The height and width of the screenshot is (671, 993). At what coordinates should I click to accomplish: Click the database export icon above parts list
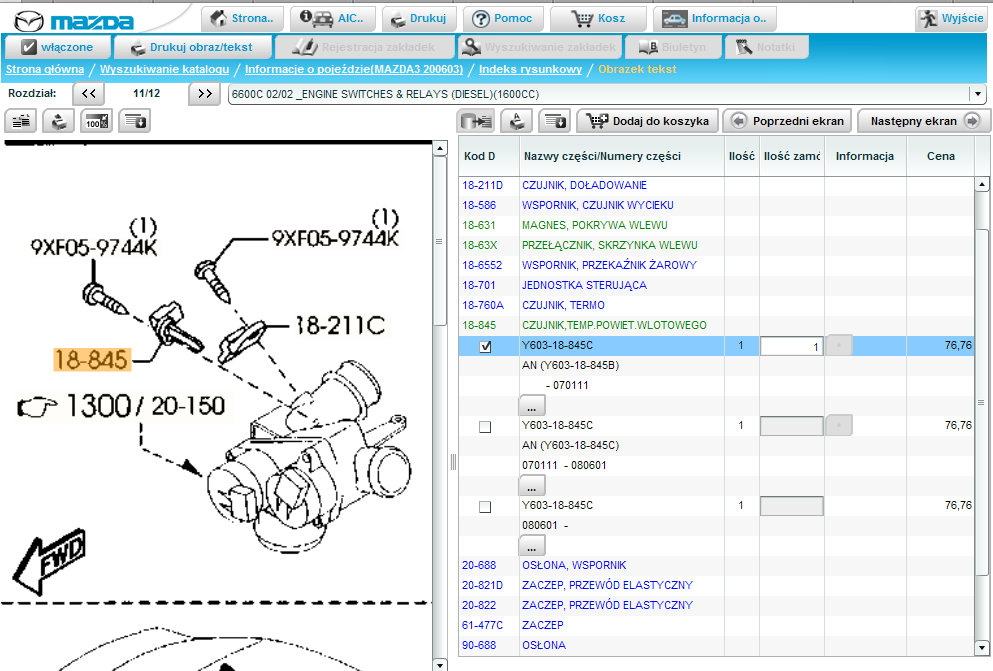555,121
